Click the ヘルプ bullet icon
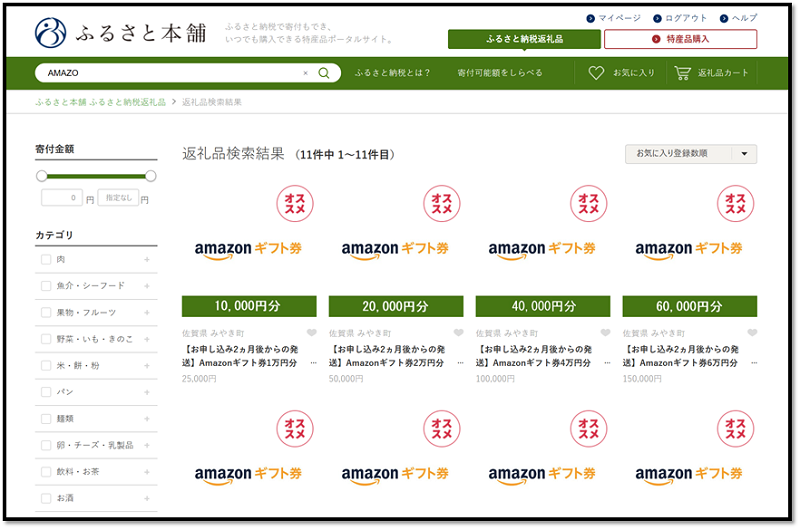This screenshot has width=800, height=530. tap(723, 18)
